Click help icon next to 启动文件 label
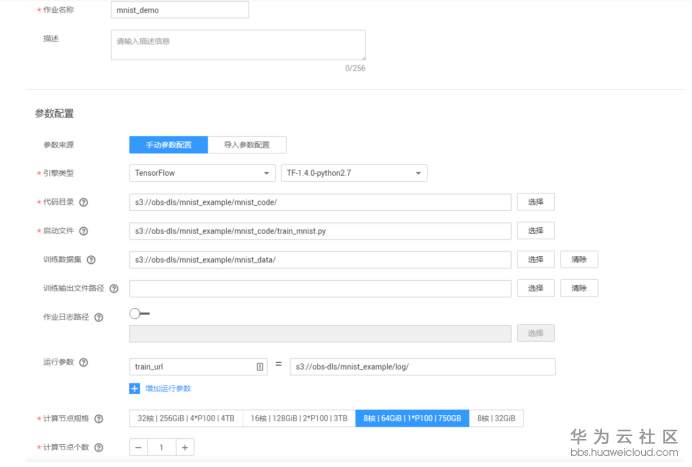Image resolution: width=692 pixels, height=467 pixels. pos(83,231)
